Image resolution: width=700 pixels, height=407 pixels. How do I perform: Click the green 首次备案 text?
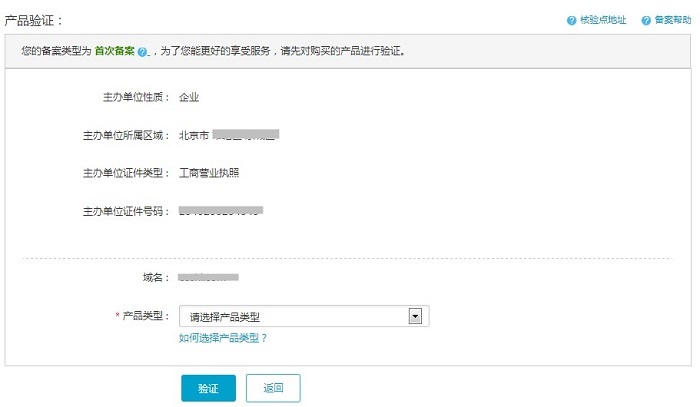point(115,51)
